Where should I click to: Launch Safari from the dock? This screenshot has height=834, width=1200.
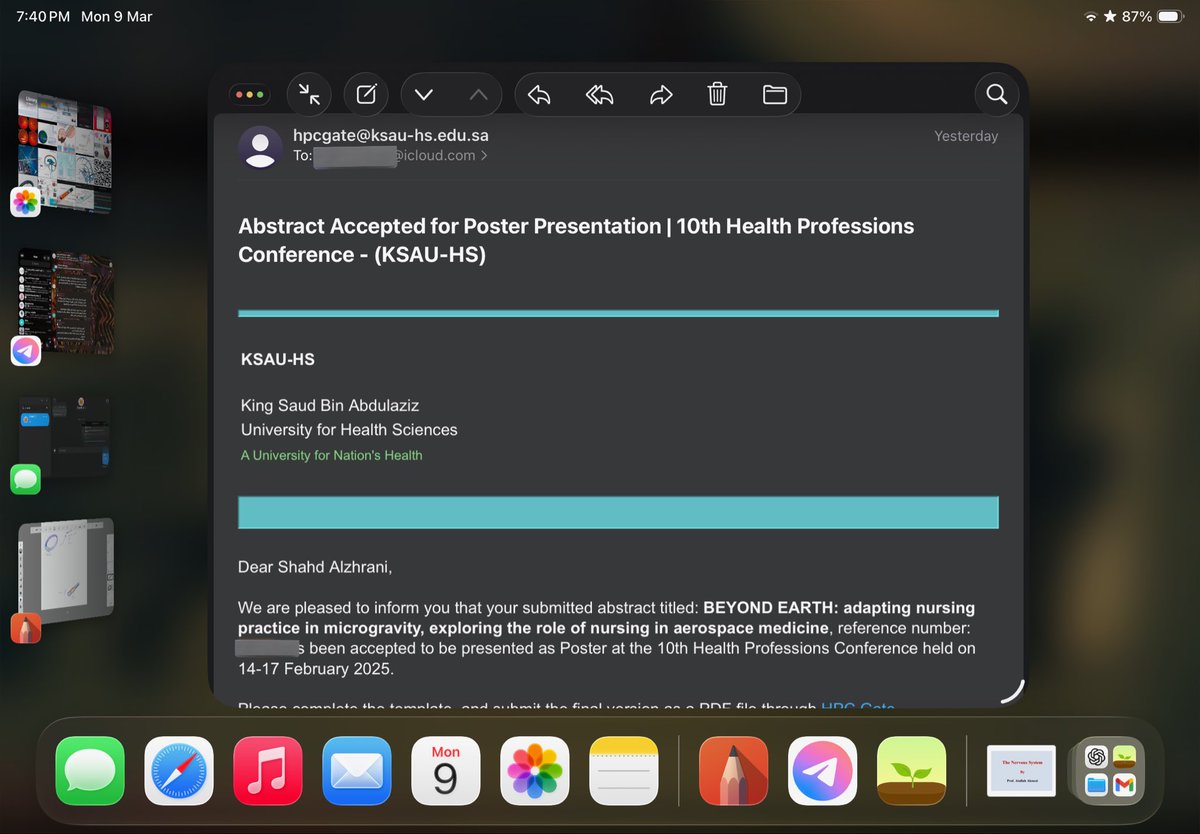[179, 771]
